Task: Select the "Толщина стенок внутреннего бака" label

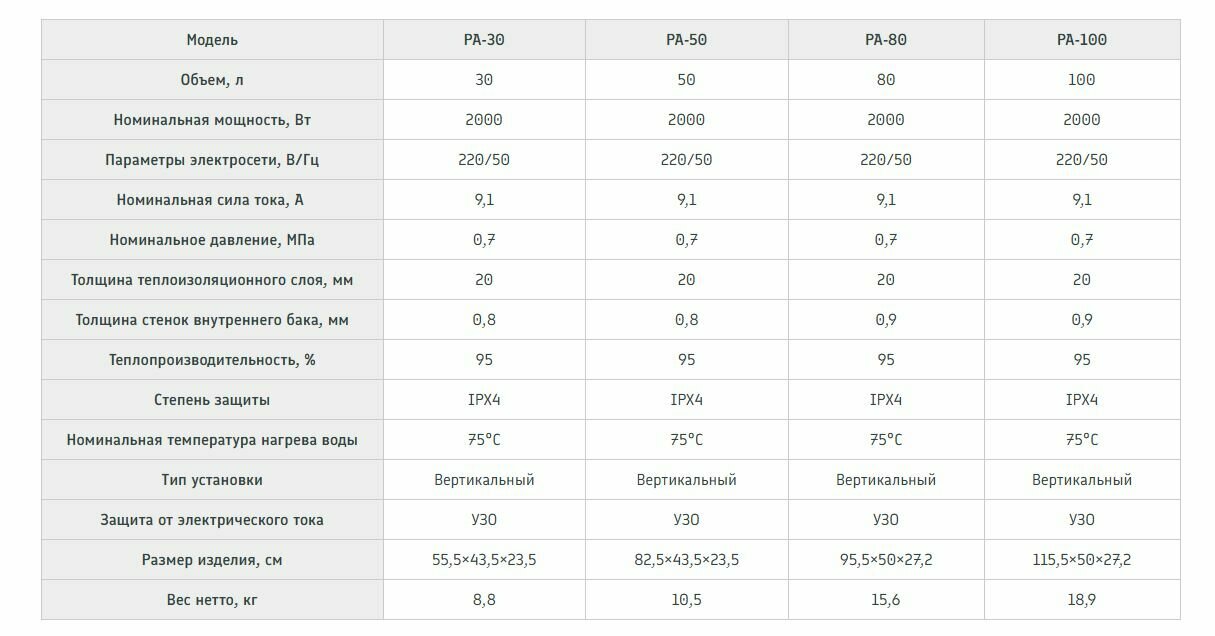Action: (x=200, y=320)
